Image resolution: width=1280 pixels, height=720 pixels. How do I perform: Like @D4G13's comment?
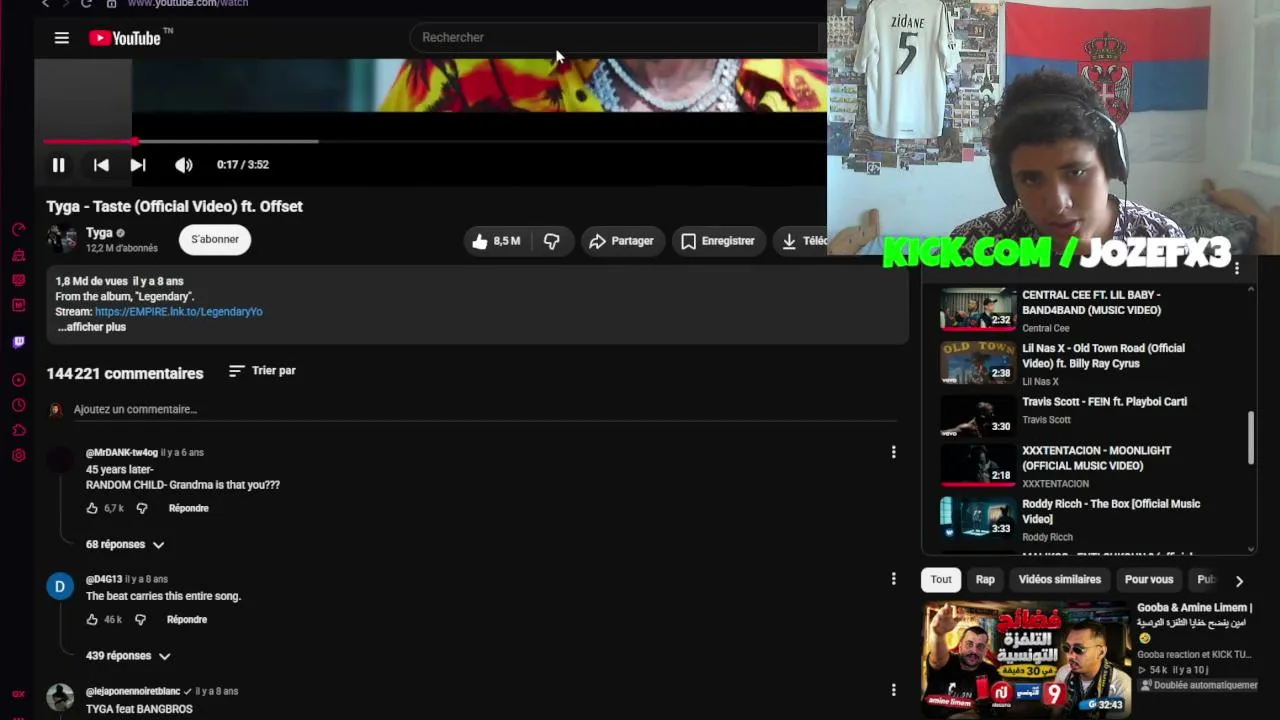[x=92, y=620]
